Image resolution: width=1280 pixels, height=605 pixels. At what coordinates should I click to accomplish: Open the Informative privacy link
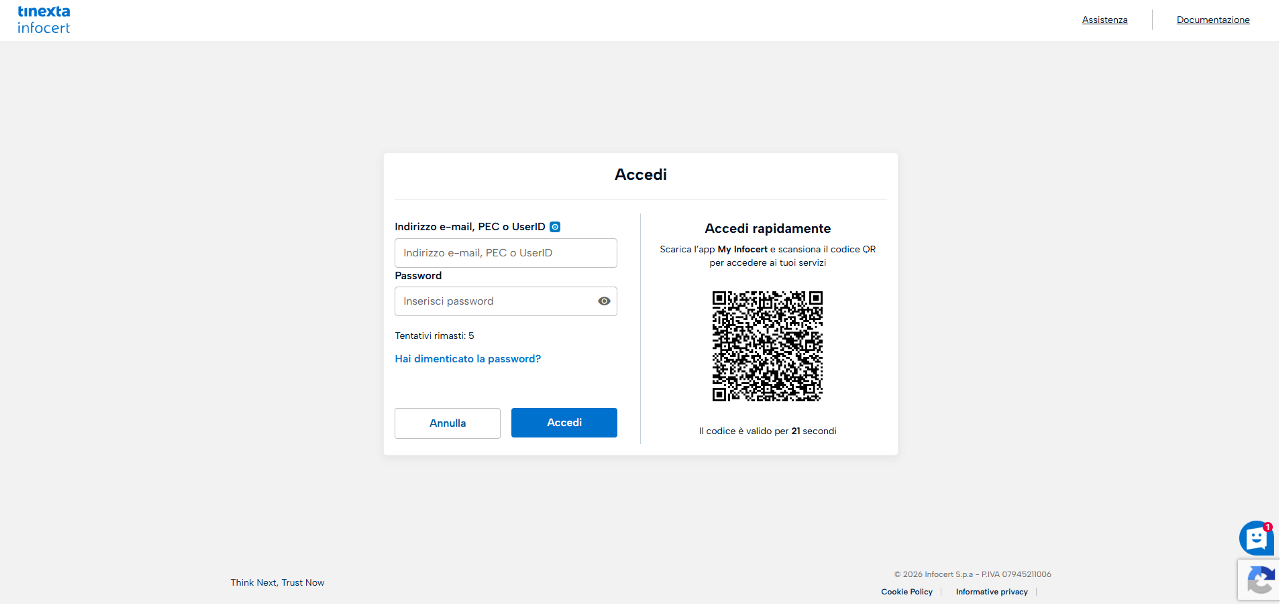[992, 592]
